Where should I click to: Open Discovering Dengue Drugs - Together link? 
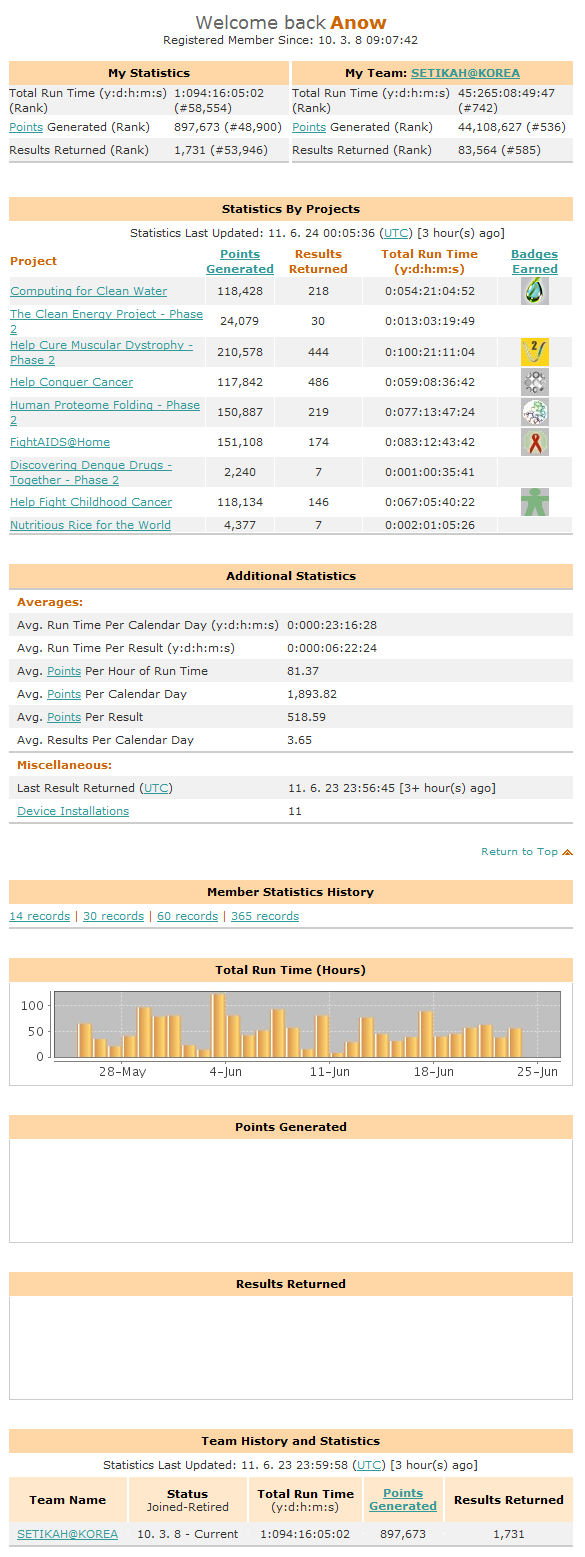pos(91,472)
